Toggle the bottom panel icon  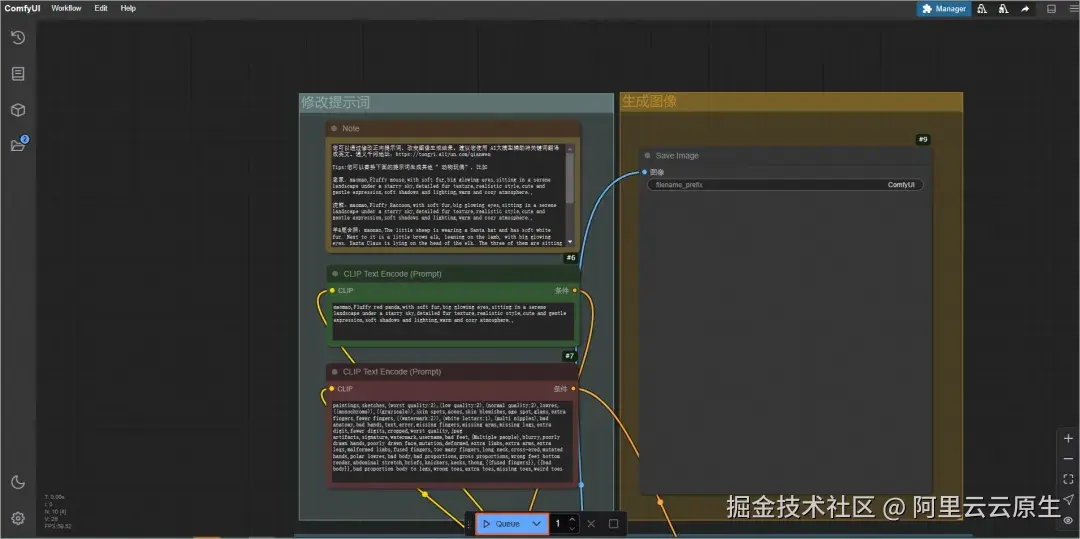pos(1052,9)
